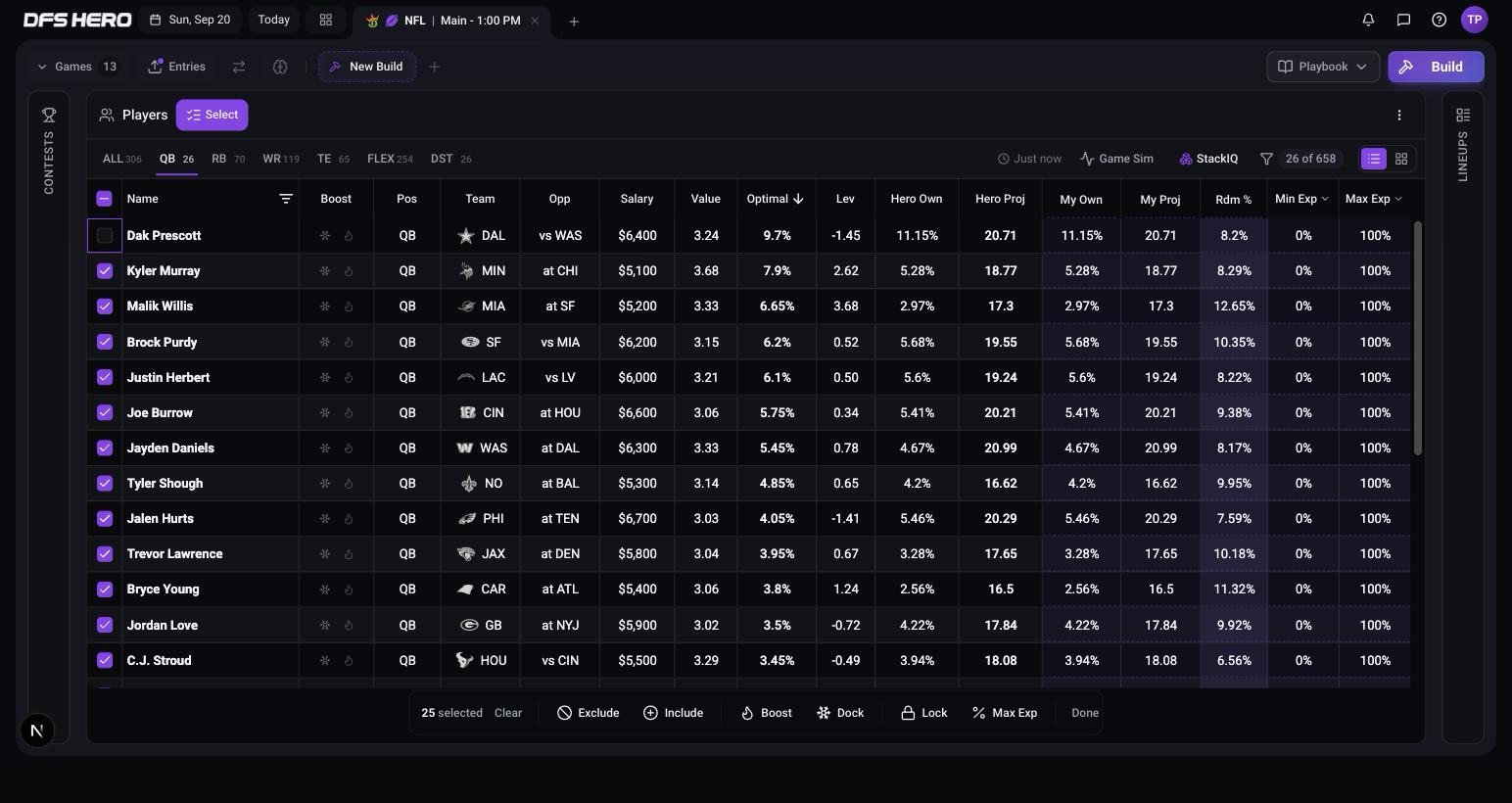
Task: Click Exclude in the selection bar
Action: (x=589, y=713)
